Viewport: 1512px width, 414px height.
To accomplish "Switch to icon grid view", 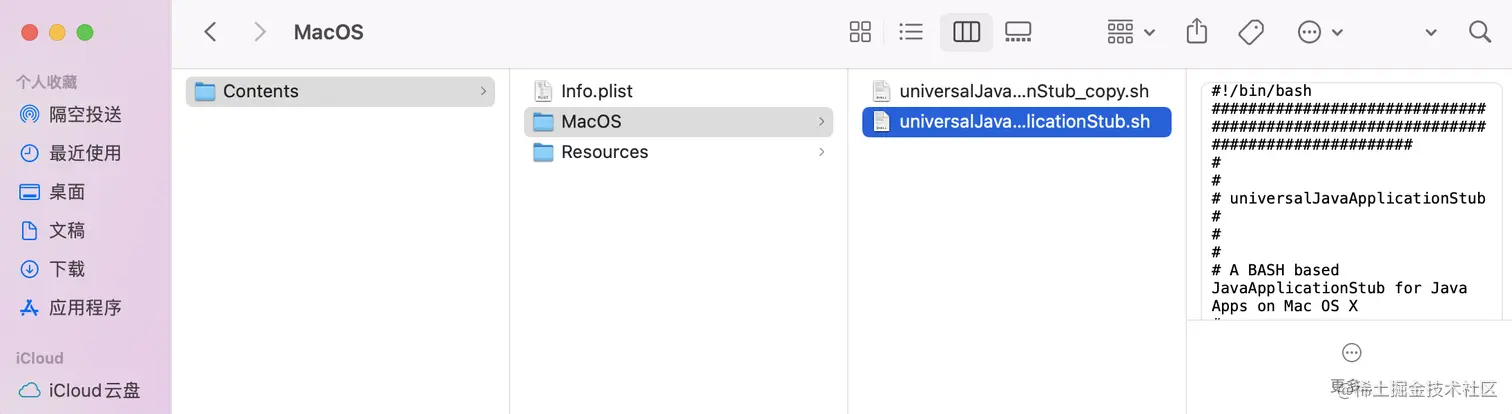I will (x=860, y=32).
